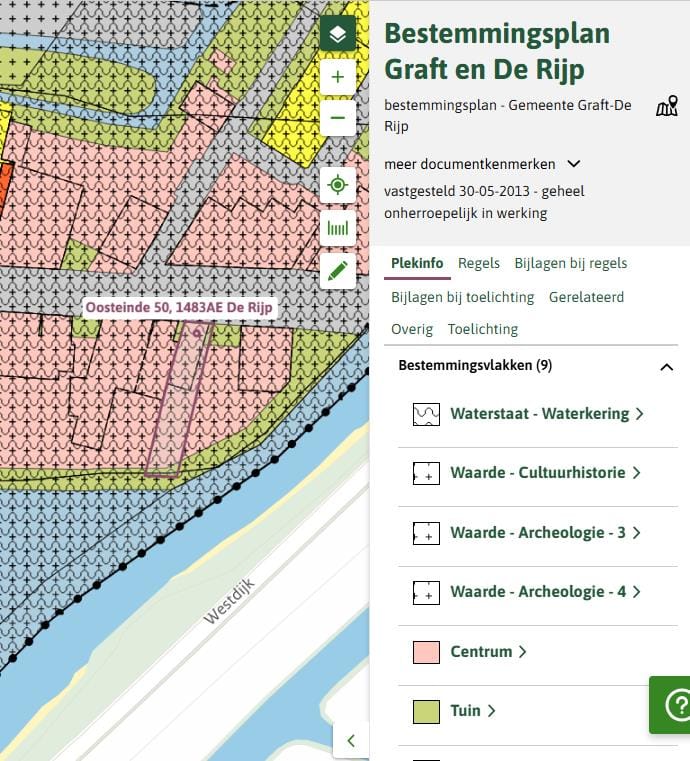Viewport: 690px width, 761px height.
Task: Open the measure ruler tool
Action: click(338, 228)
